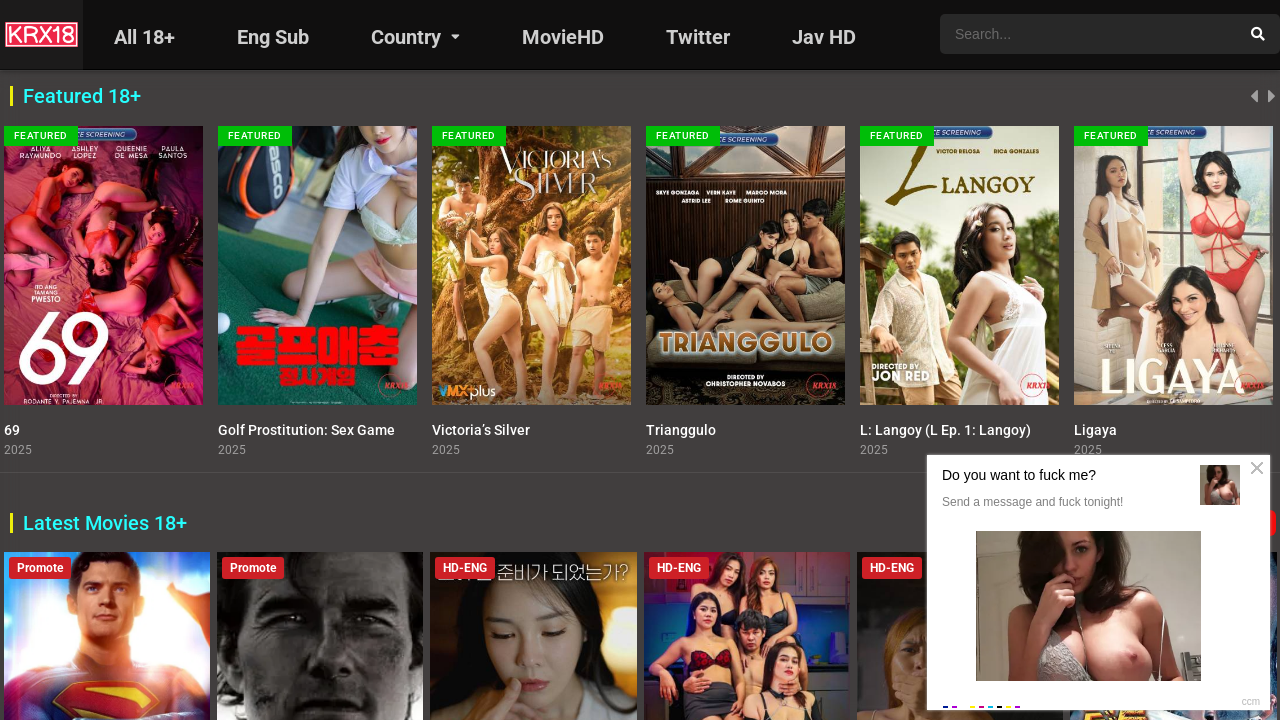Open the All 18+ menu item
This screenshot has height=720, width=1280.
pos(144,37)
